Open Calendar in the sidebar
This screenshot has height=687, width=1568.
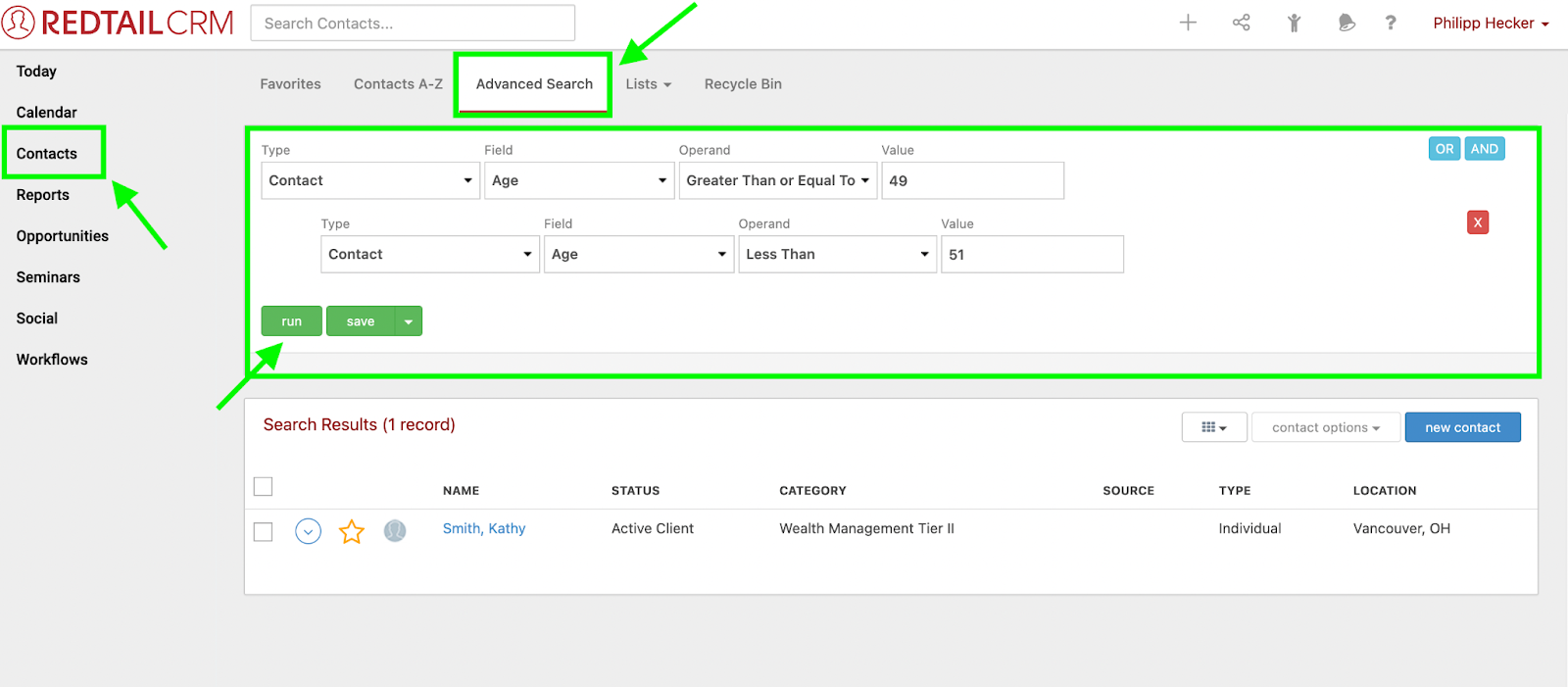[46, 113]
